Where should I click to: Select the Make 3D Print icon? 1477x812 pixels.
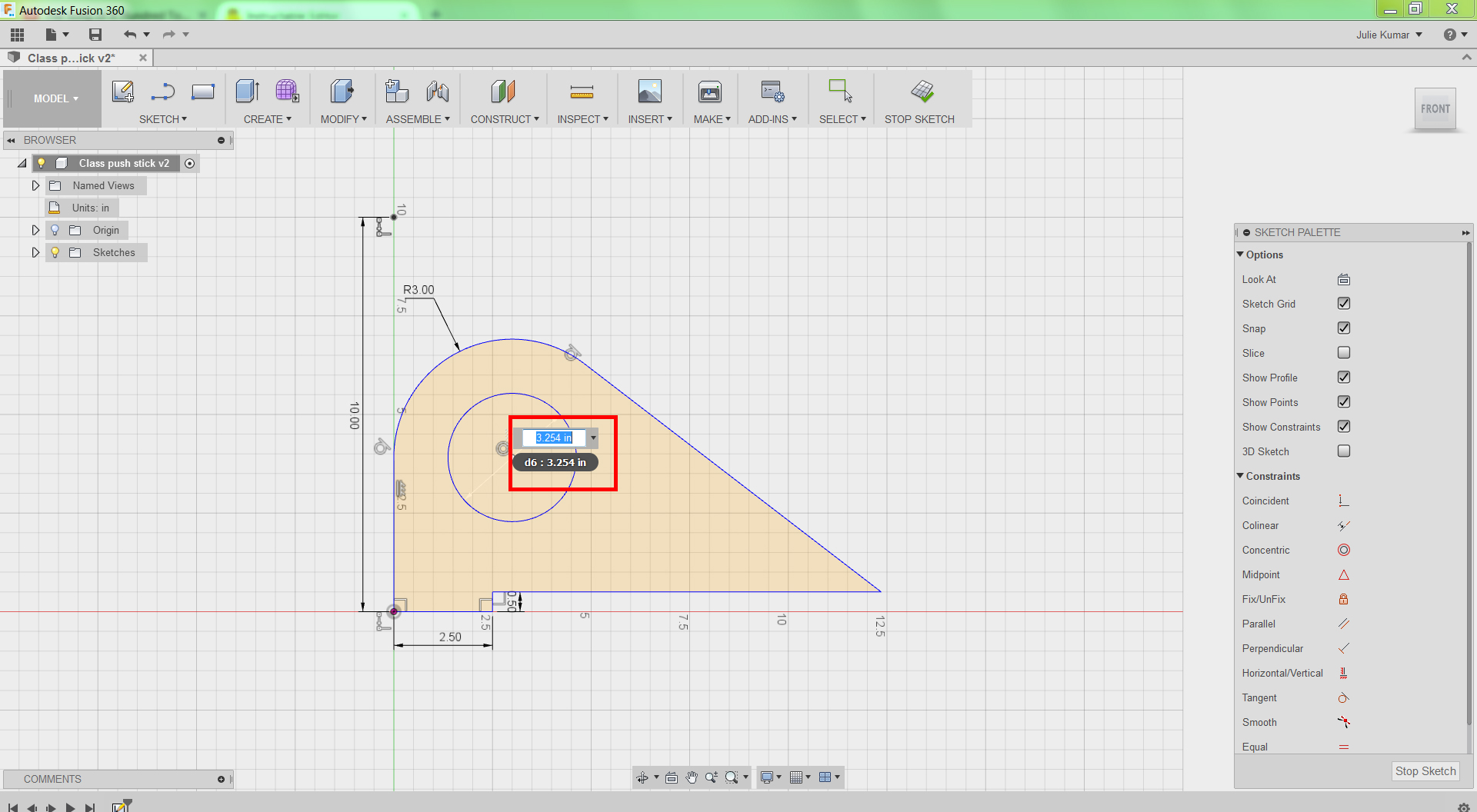click(x=710, y=92)
